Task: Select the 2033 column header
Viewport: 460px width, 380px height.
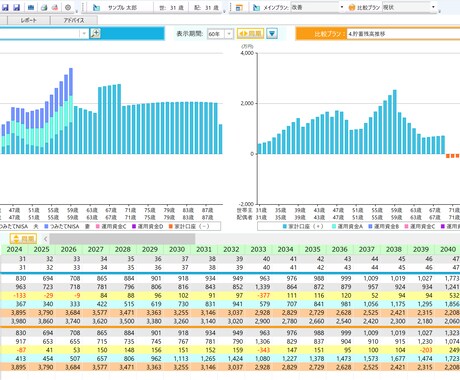Action: pos(258,249)
